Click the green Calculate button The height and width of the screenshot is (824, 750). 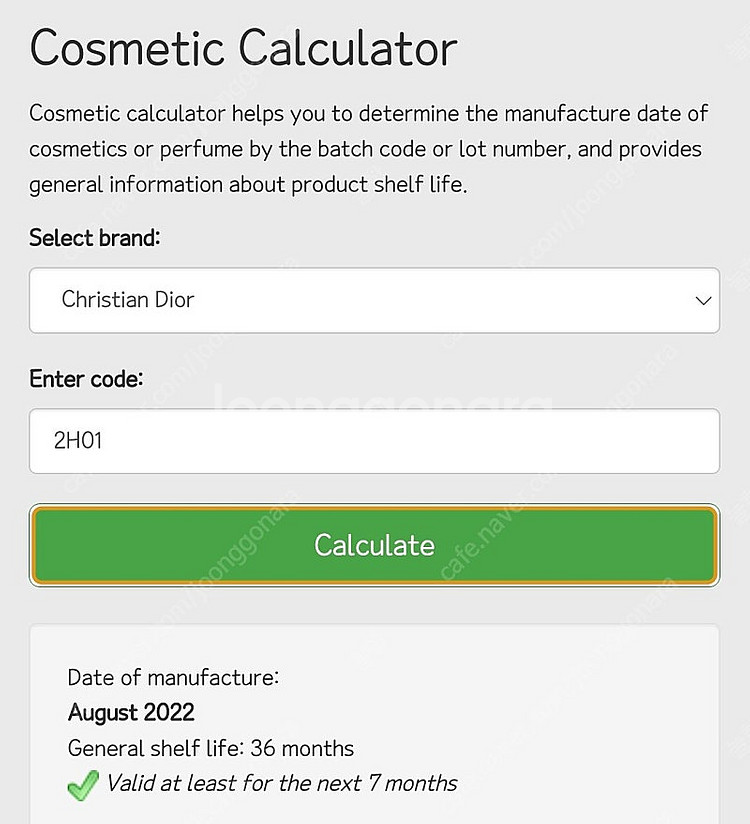coord(374,545)
